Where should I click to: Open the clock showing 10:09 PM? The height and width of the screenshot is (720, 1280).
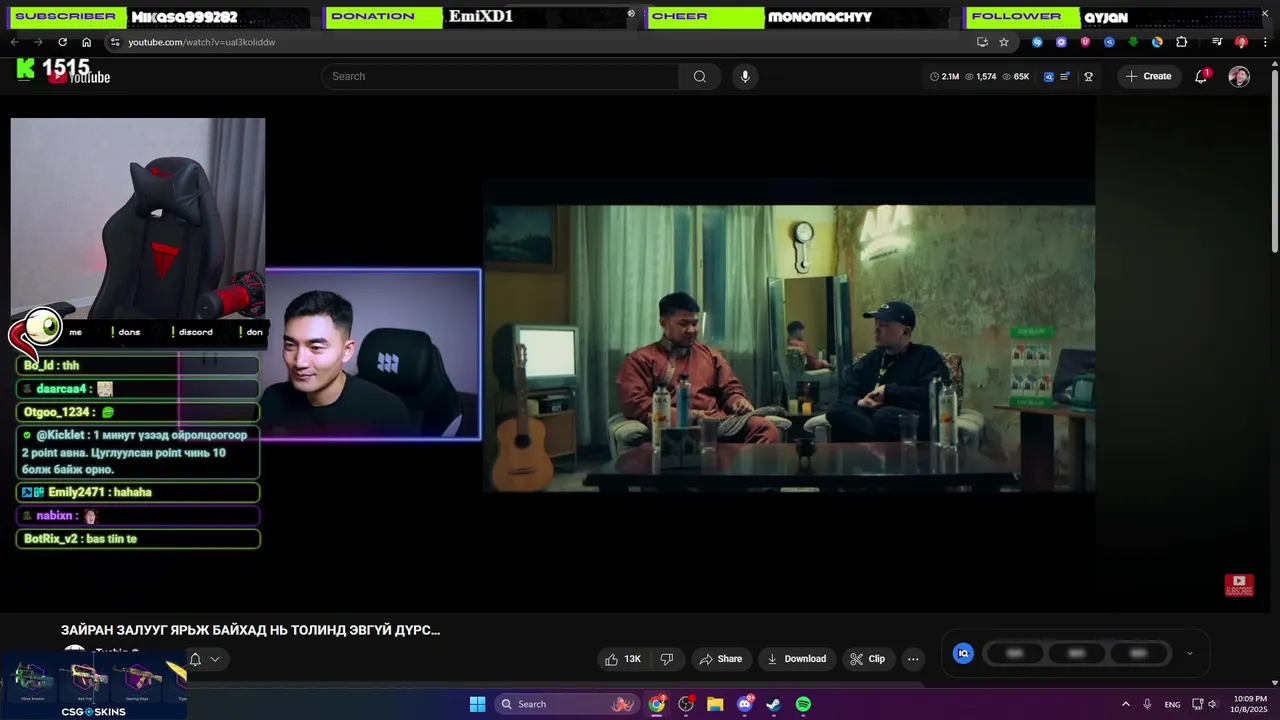1250,704
